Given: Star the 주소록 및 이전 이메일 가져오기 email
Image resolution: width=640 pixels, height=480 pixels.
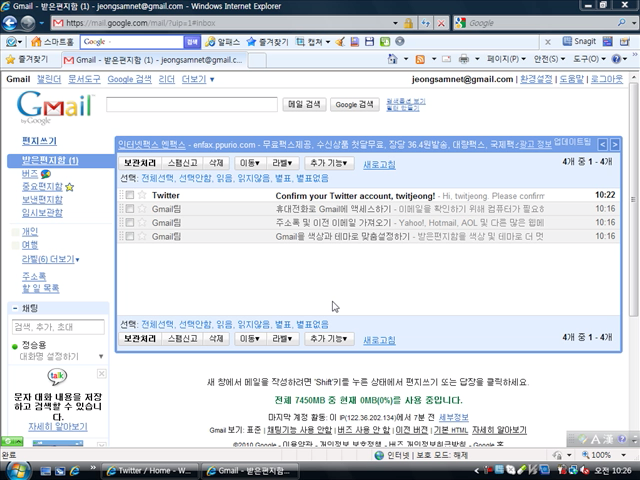Looking at the screenshot, I should (142, 222).
